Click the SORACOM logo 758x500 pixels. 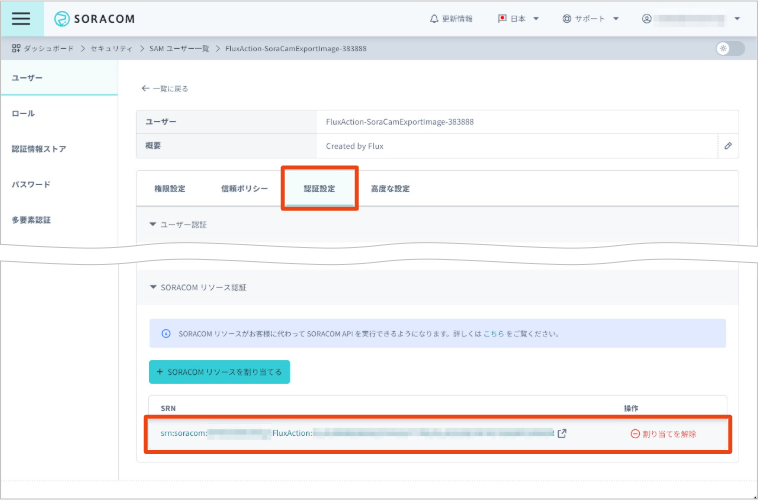point(94,19)
